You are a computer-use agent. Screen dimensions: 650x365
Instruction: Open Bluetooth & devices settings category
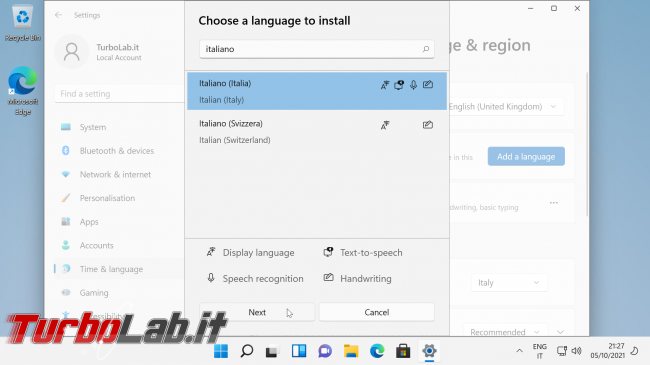[x=119, y=151]
